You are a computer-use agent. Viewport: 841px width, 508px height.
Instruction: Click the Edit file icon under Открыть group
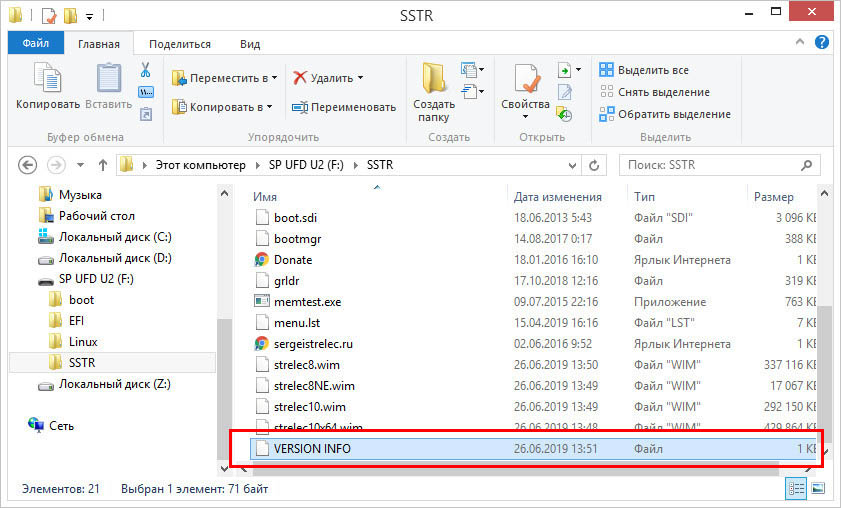coord(565,92)
